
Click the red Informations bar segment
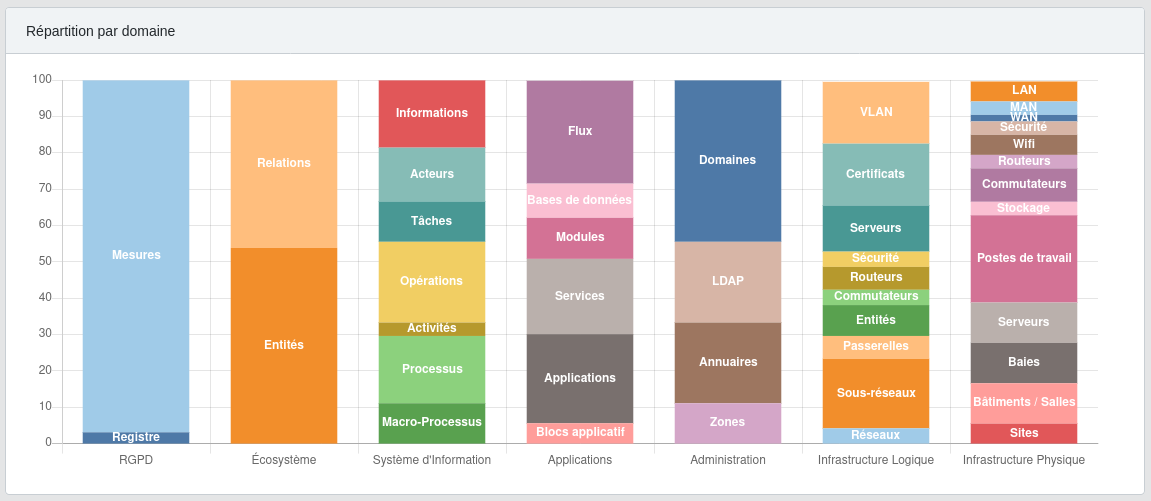[x=432, y=113]
